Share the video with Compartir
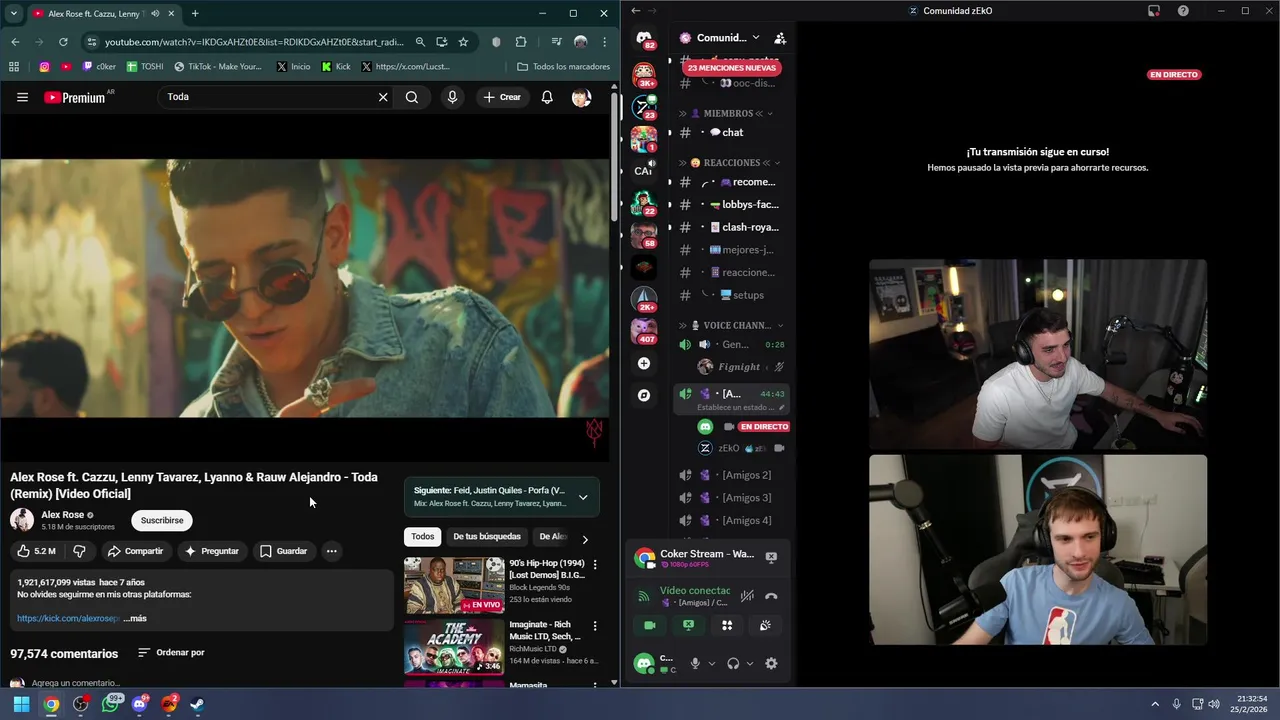 [x=135, y=551]
